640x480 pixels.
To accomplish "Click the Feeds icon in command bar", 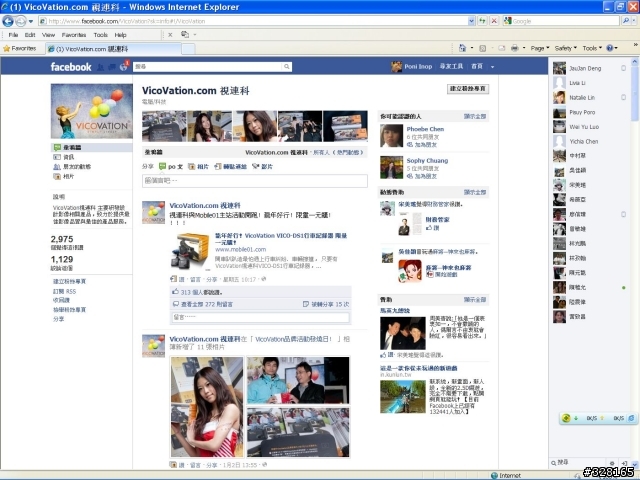I will point(482,48).
